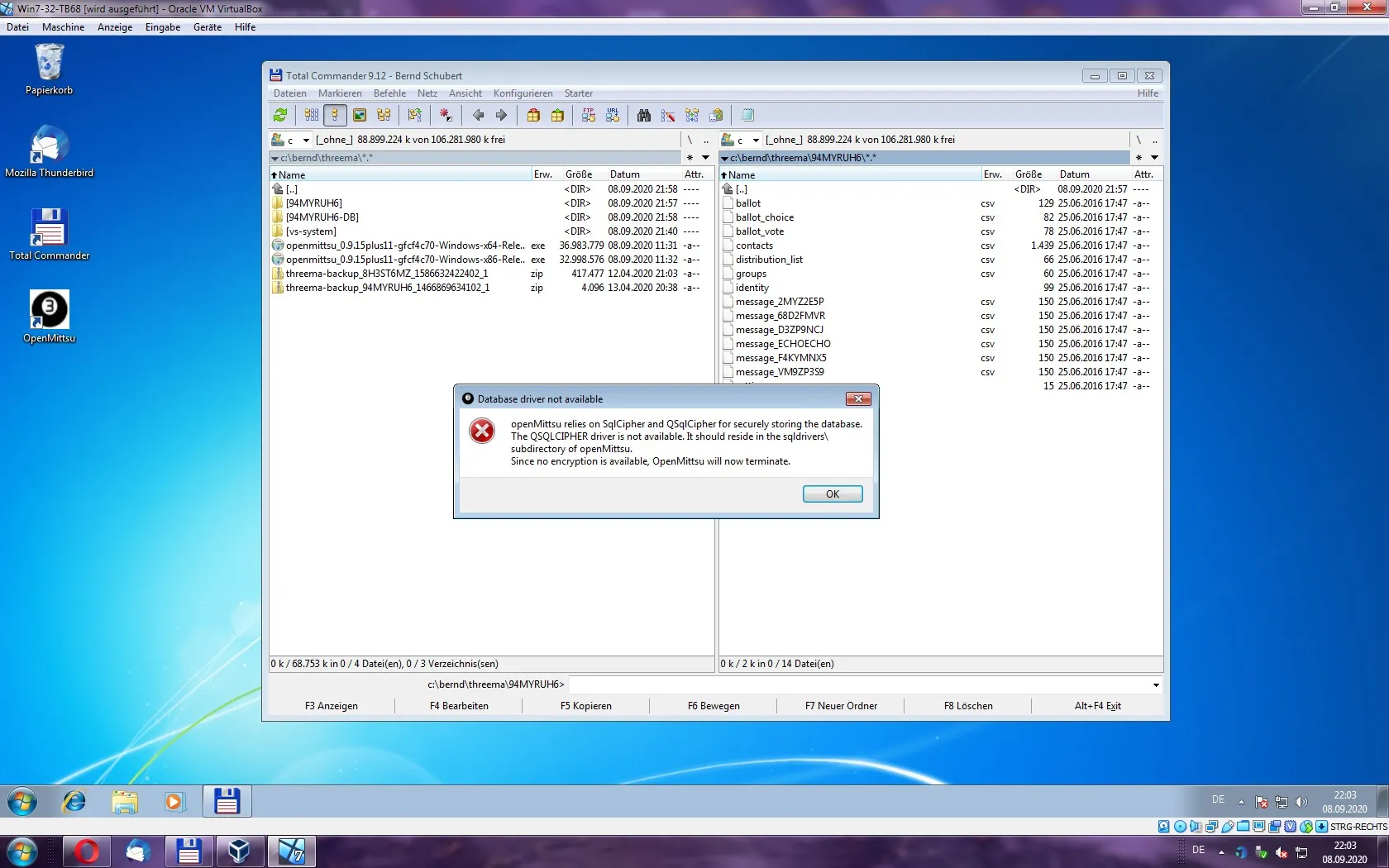Open the Befehle menu
The width and height of the screenshot is (1389, 868).
pos(389,93)
